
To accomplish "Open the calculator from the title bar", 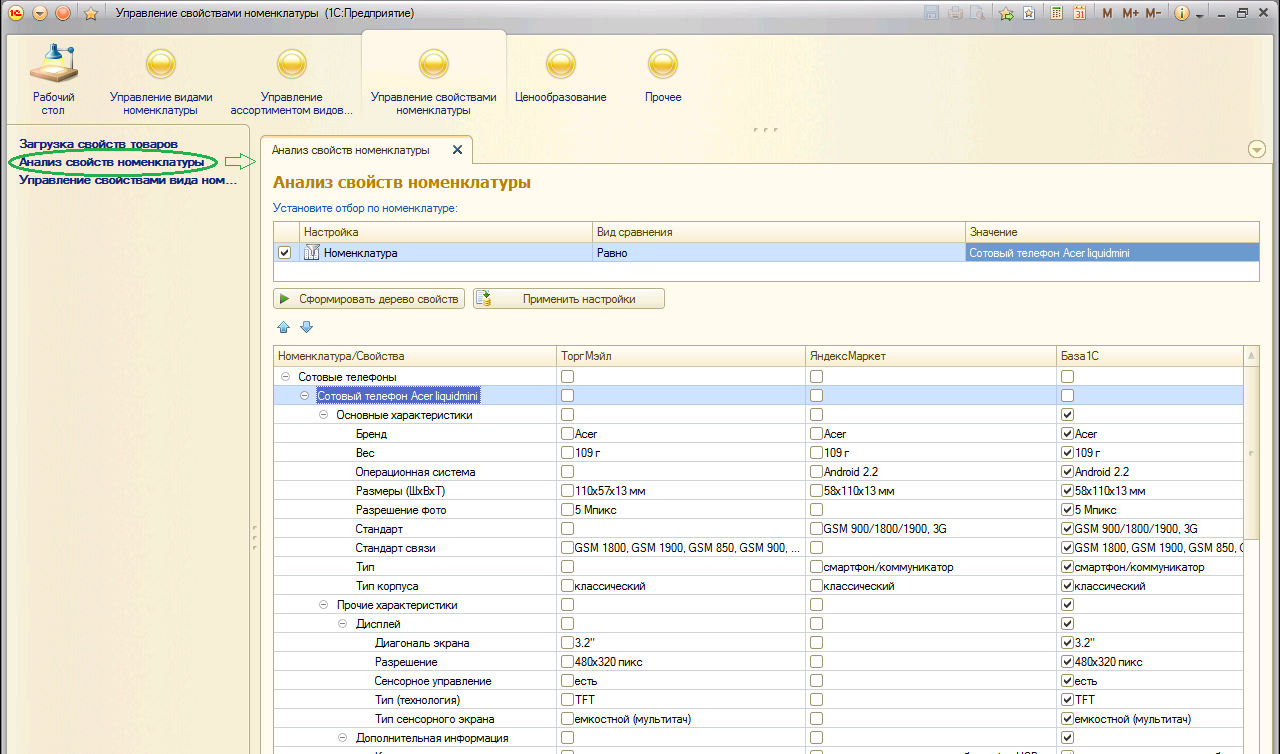I will (1057, 14).
